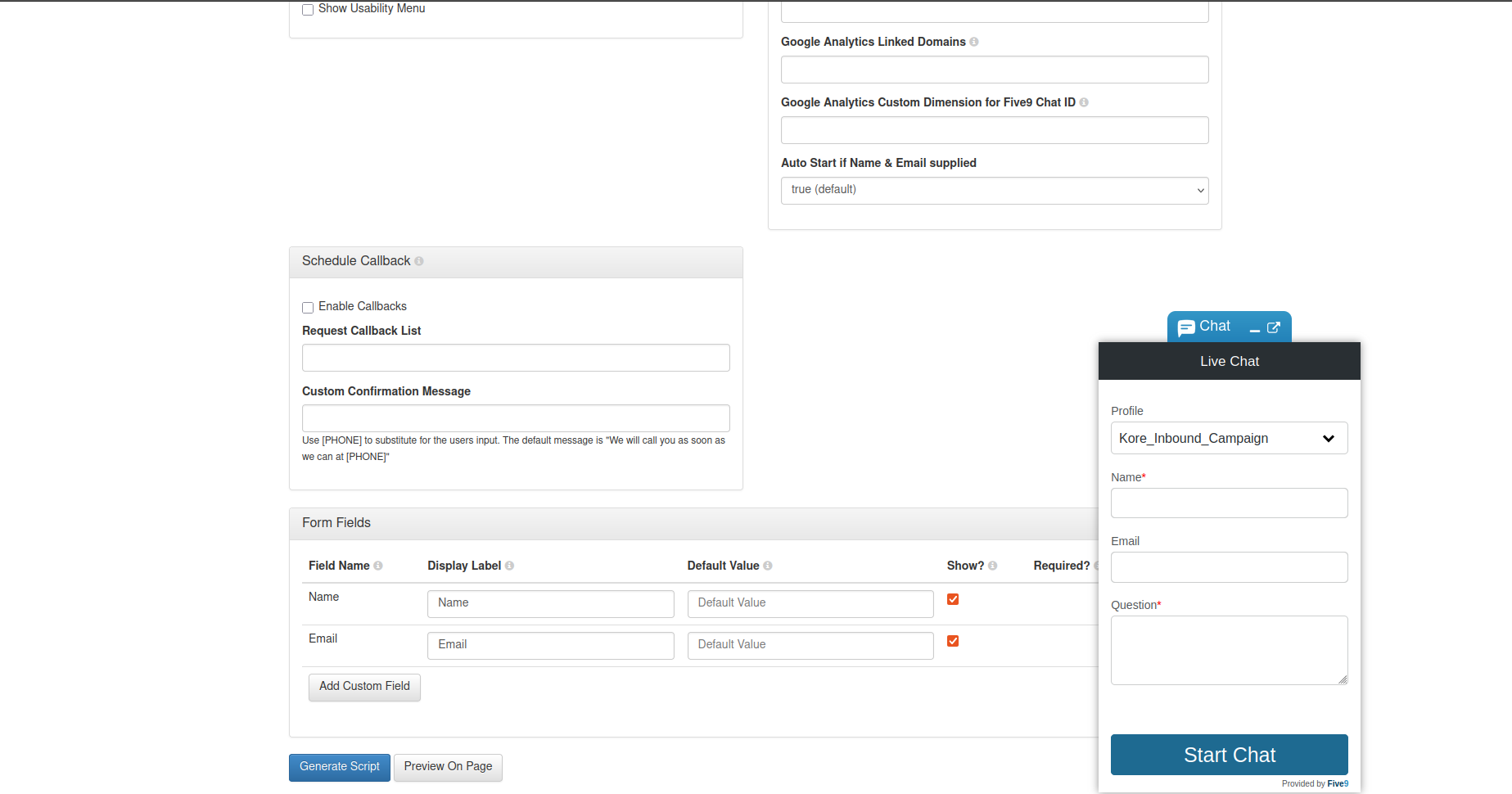
Task: Open the Auto Start if Name & Email dropdown
Action: [995, 191]
